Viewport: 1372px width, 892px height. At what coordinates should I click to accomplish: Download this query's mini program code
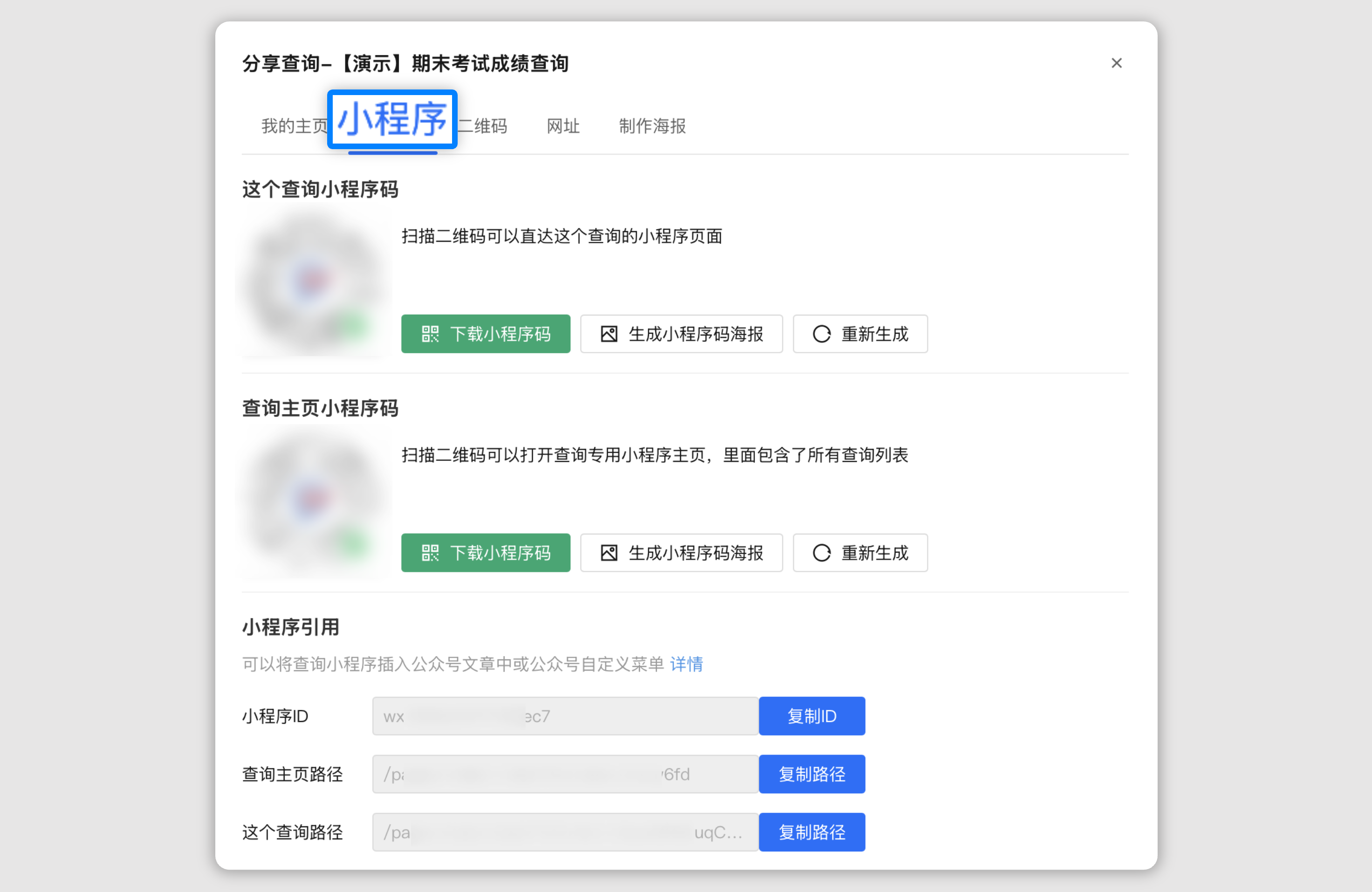(486, 334)
